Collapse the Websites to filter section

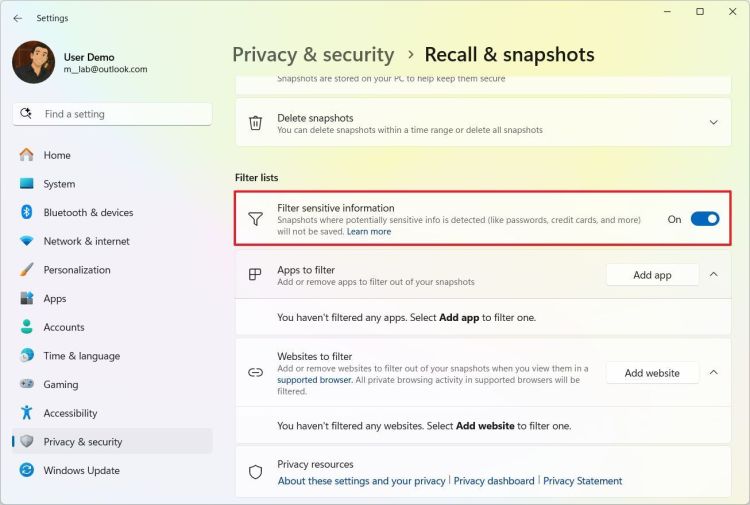point(713,372)
